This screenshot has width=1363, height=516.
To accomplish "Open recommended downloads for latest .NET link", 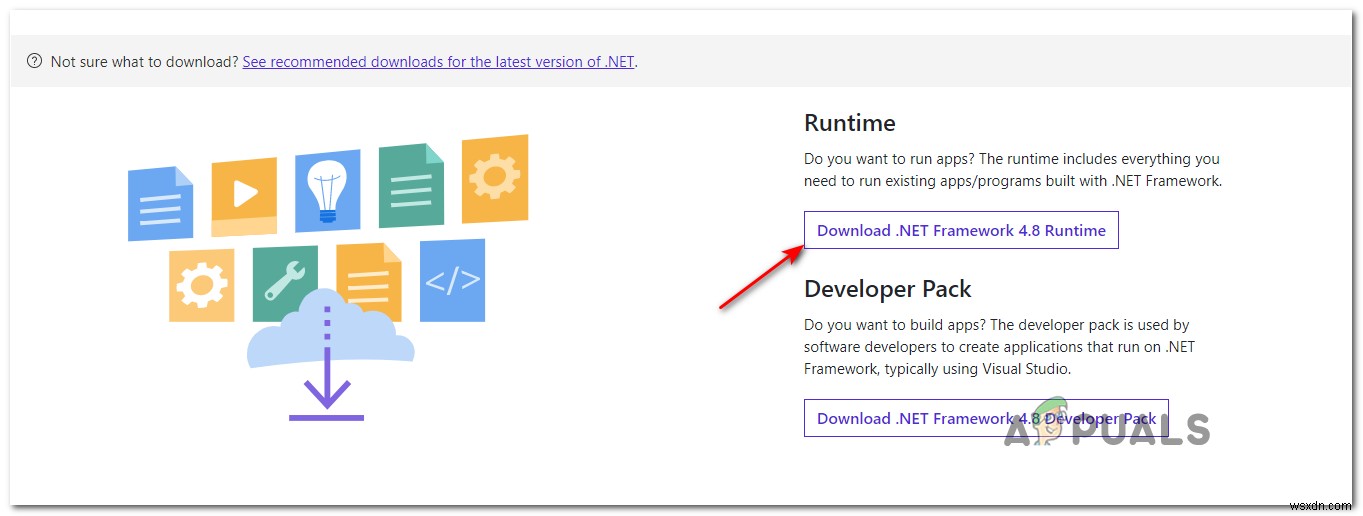I will (438, 61).
